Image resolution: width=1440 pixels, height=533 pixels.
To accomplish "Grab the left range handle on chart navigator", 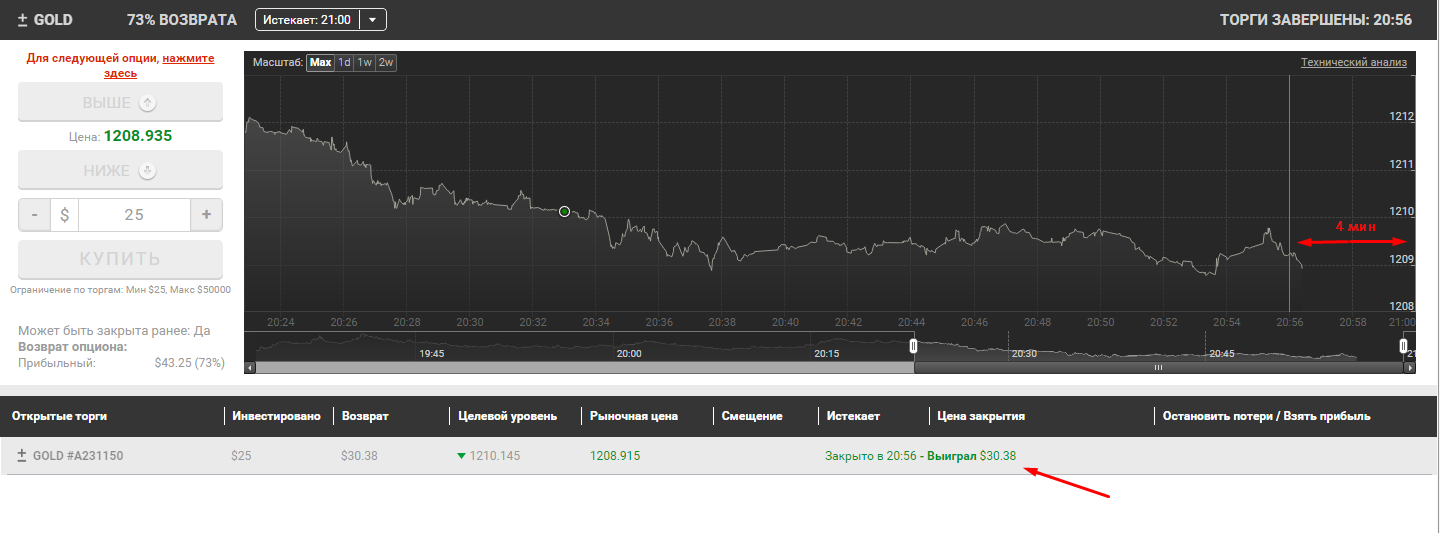I will (x=913, y=345).
